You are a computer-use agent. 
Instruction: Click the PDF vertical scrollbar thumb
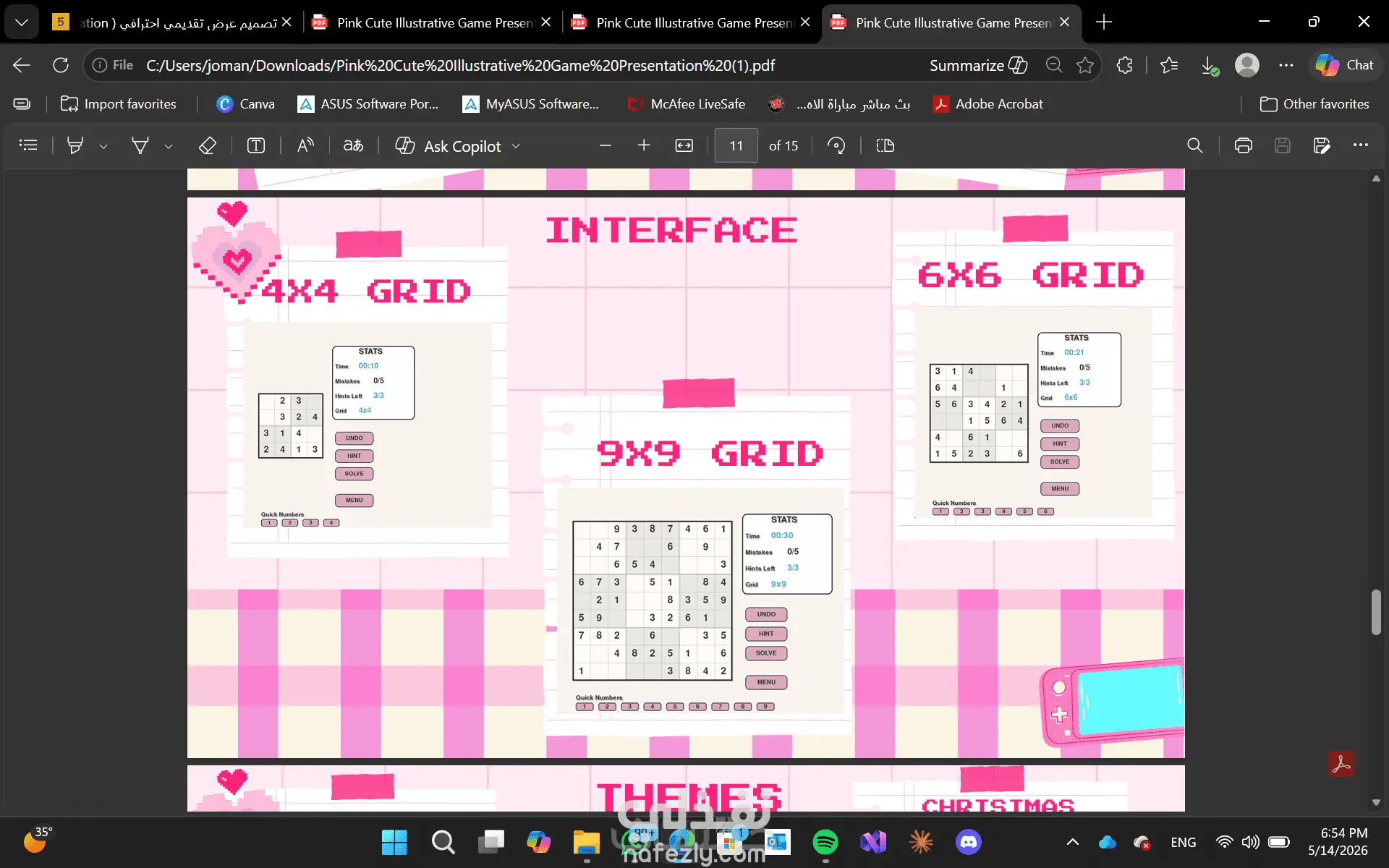(1376, 613)
